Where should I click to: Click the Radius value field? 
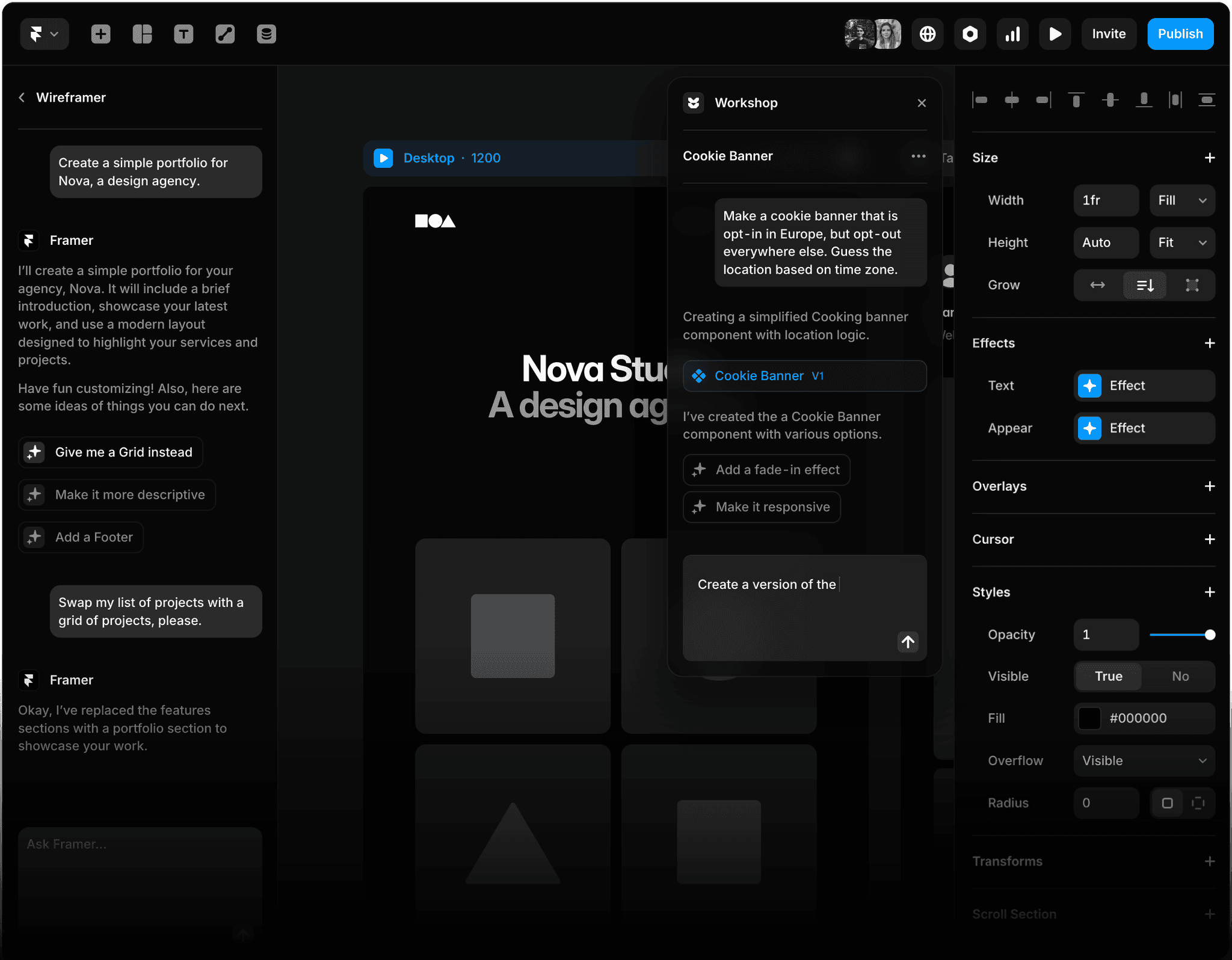click(x=1106, y=803)
